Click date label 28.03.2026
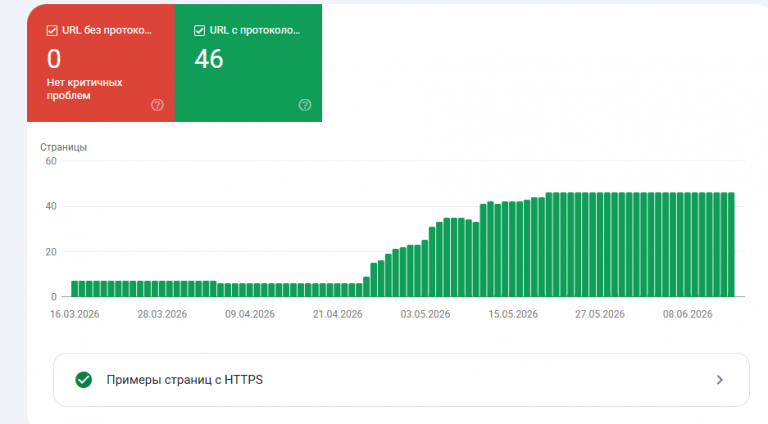The height and width of the screenshot is (424, 768). coord(162,314)
